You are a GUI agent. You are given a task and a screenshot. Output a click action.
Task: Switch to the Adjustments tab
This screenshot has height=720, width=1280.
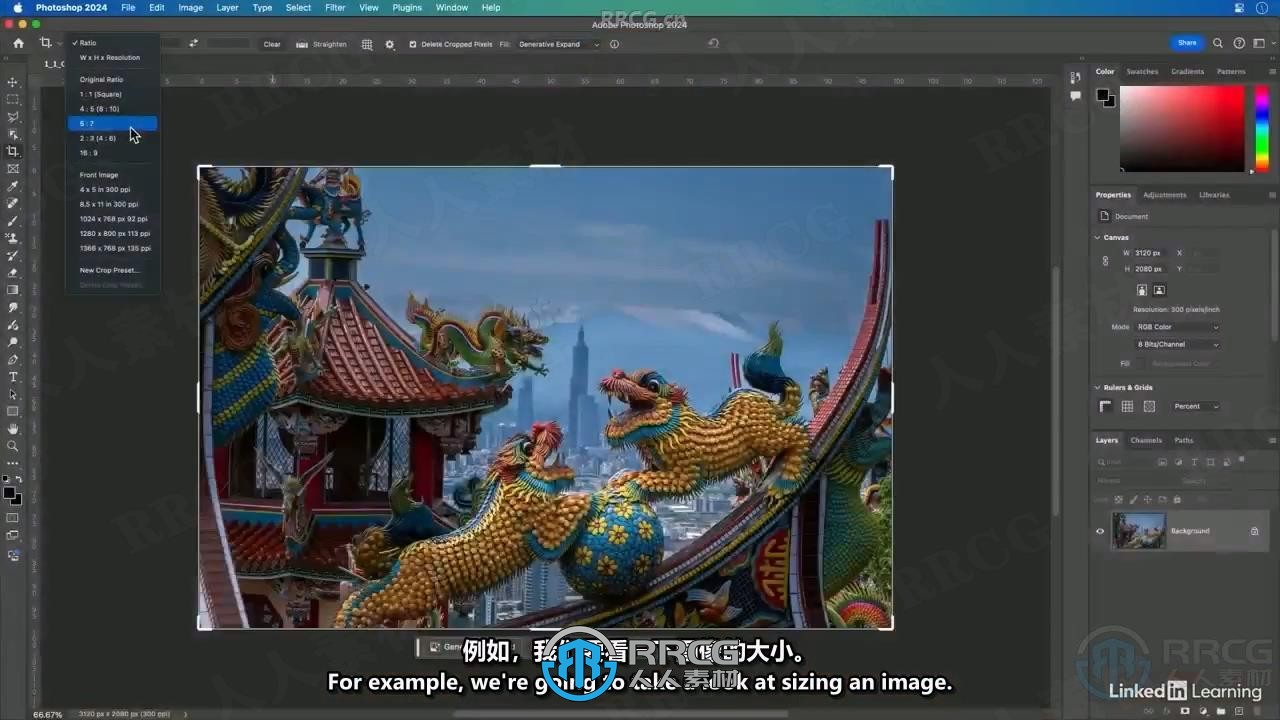pyautogui.click(x=1164, y=195)
